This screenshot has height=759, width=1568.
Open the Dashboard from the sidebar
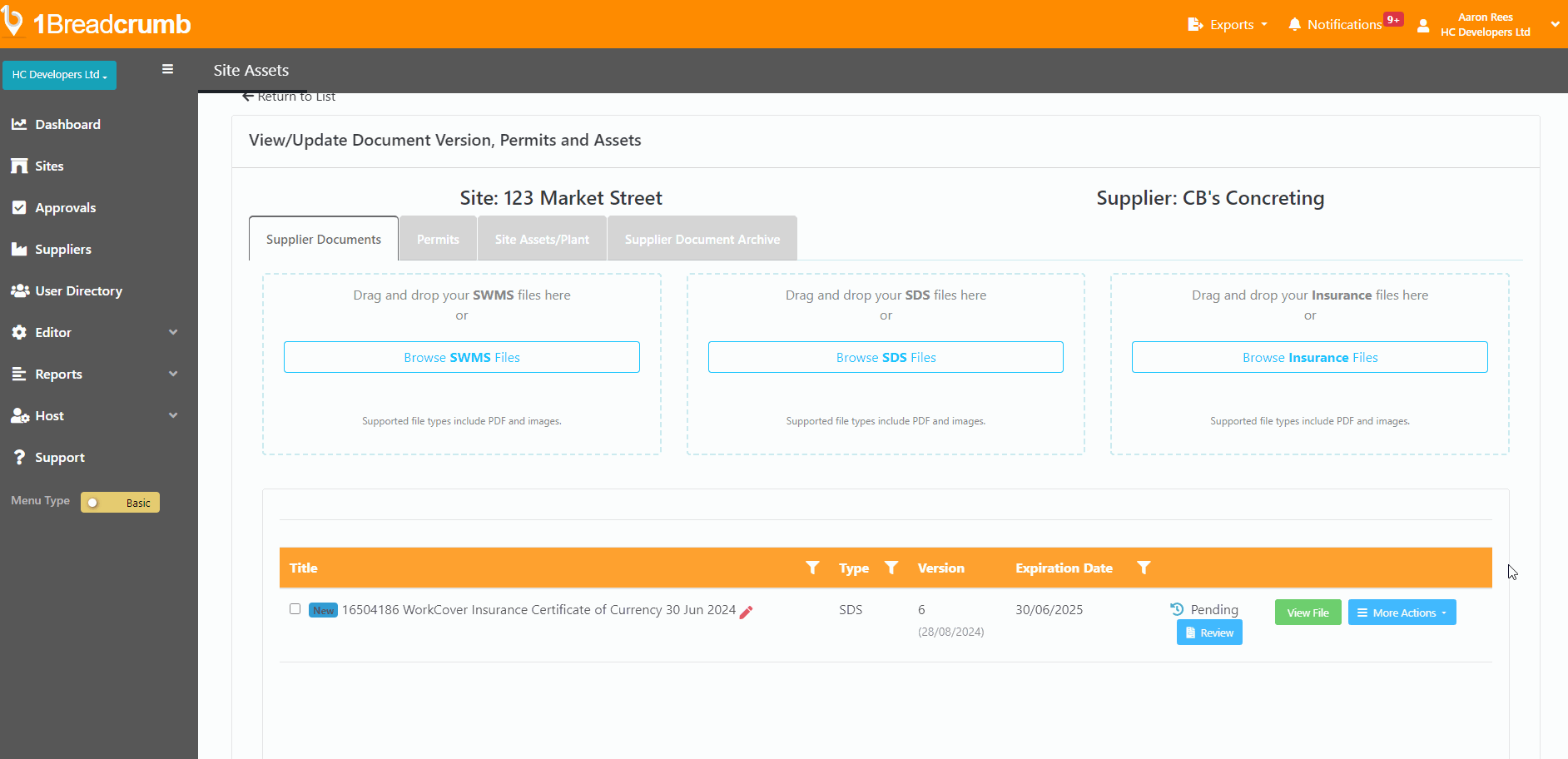pos(67,124)
